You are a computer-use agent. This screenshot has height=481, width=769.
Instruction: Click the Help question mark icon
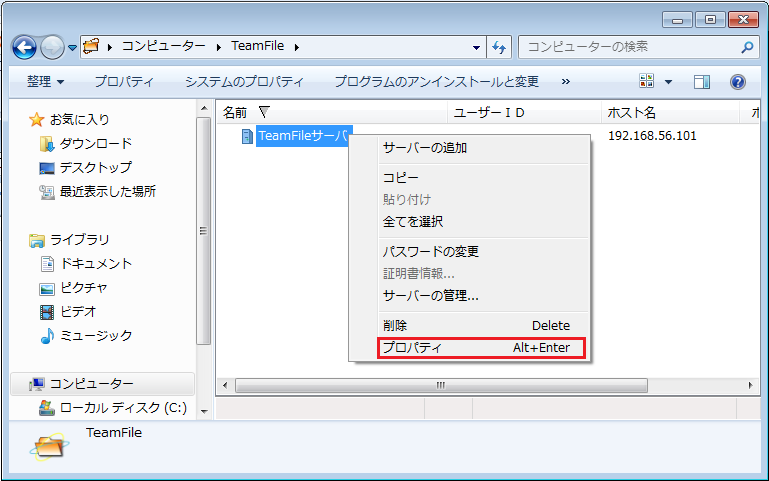pos(738,82)
